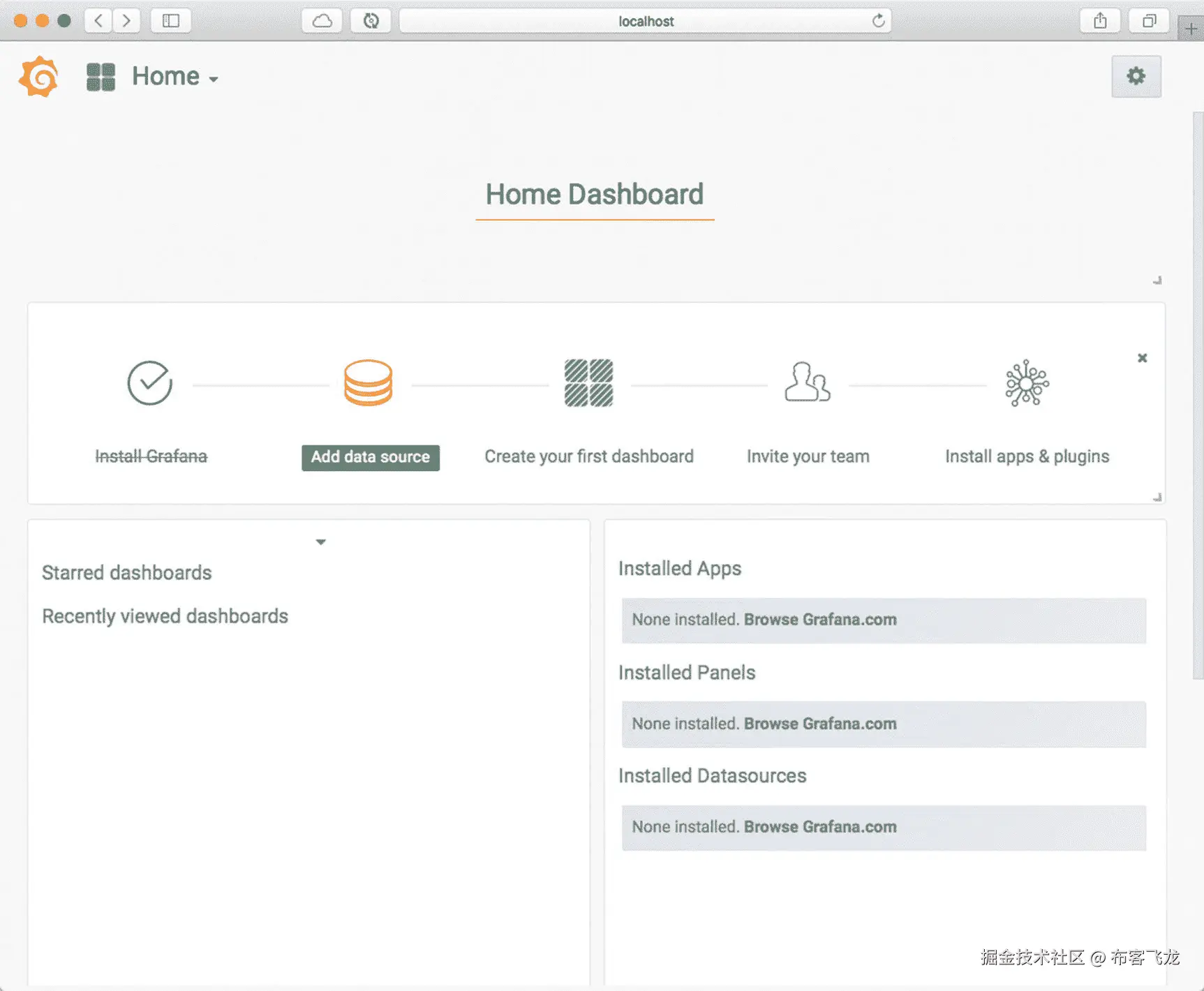Viewport: 1204px width, 991px height.
Task: Click the Installed Panels heading
Action: 687,673
